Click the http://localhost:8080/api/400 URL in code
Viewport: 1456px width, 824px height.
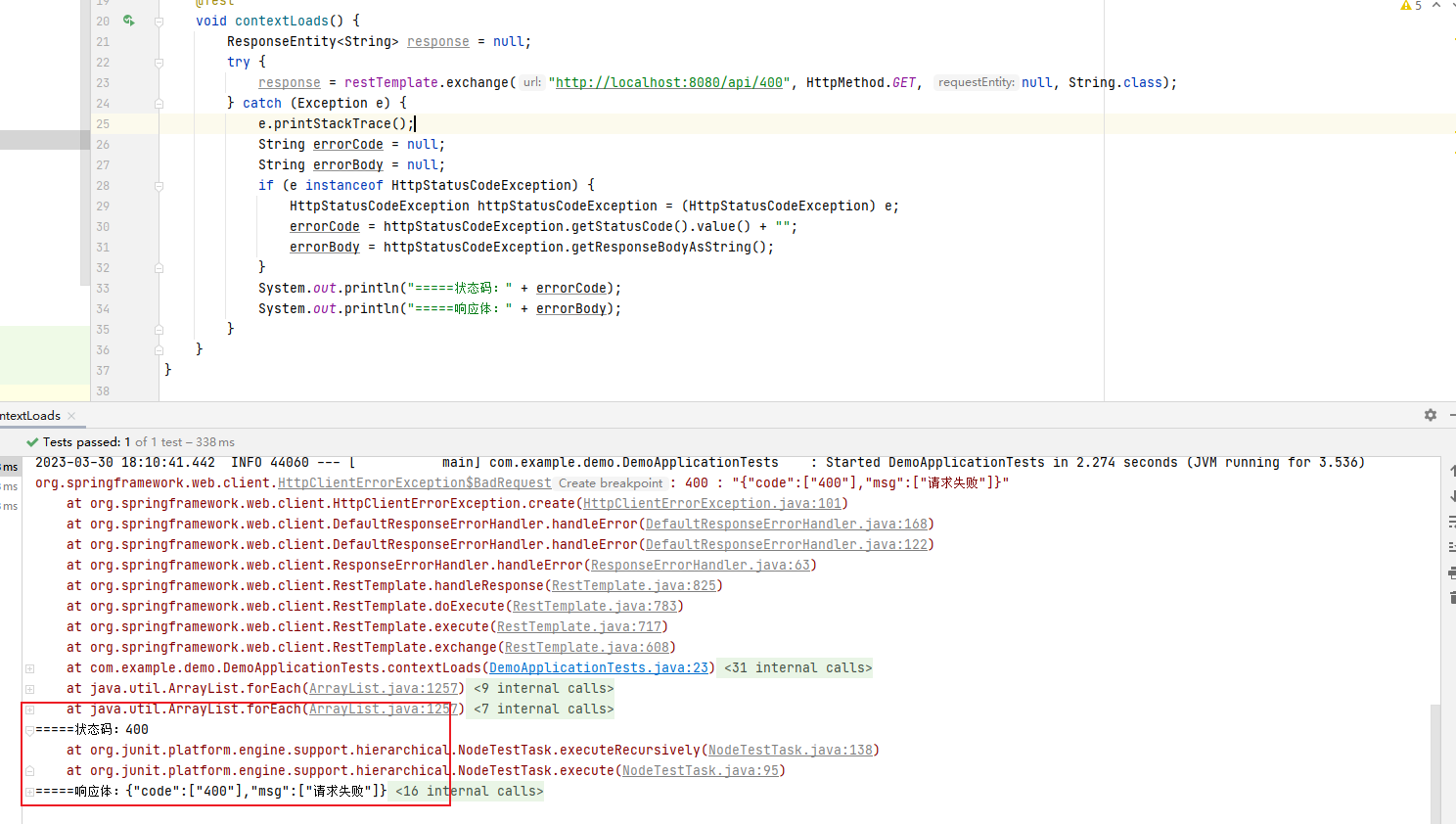pos(669,83)
